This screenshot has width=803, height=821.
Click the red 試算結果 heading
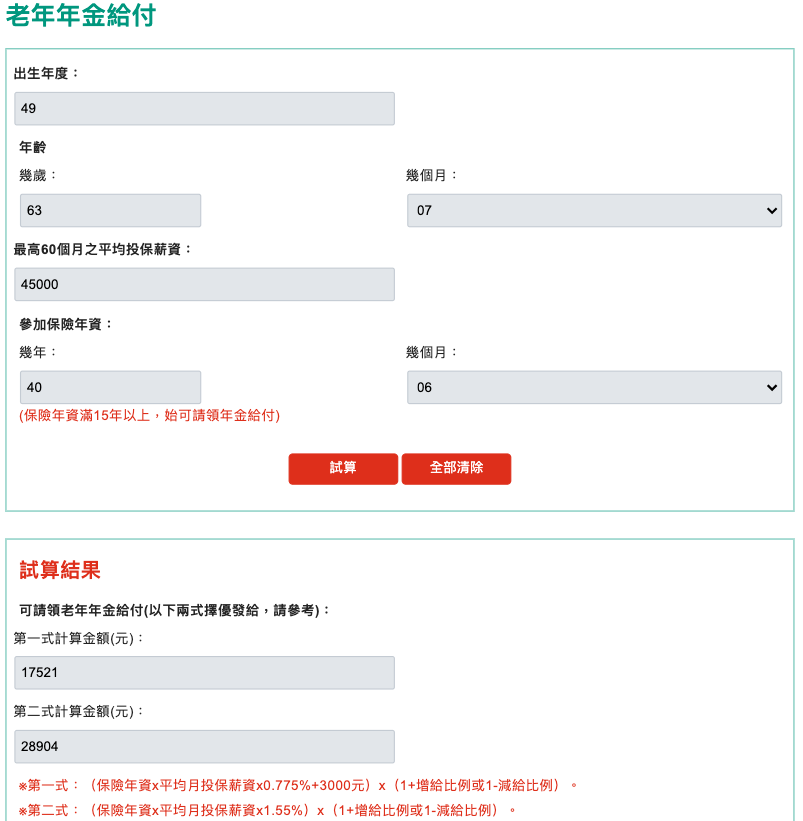point(60,570)
